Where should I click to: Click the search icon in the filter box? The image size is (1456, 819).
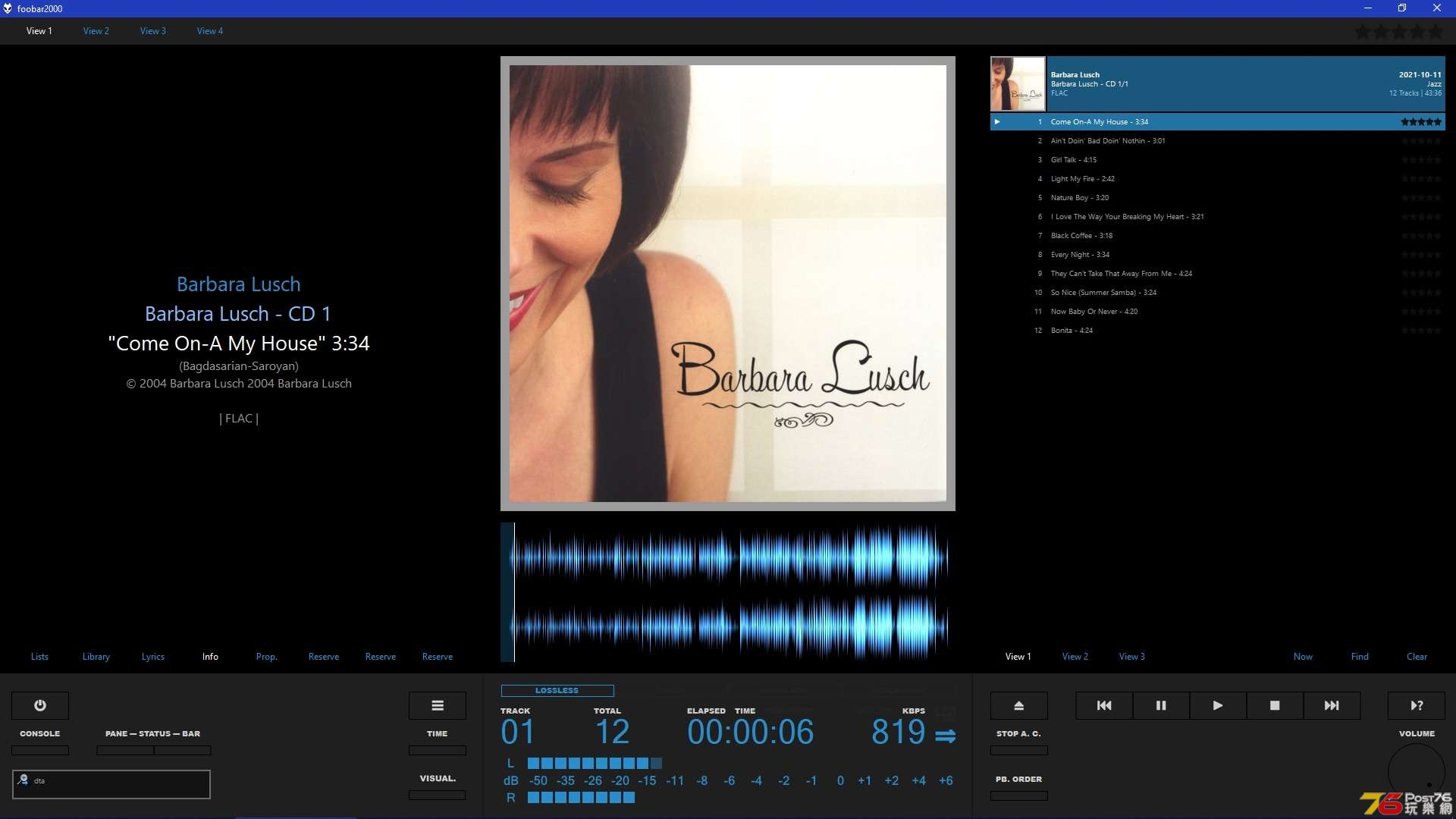[x=23, y=780]
